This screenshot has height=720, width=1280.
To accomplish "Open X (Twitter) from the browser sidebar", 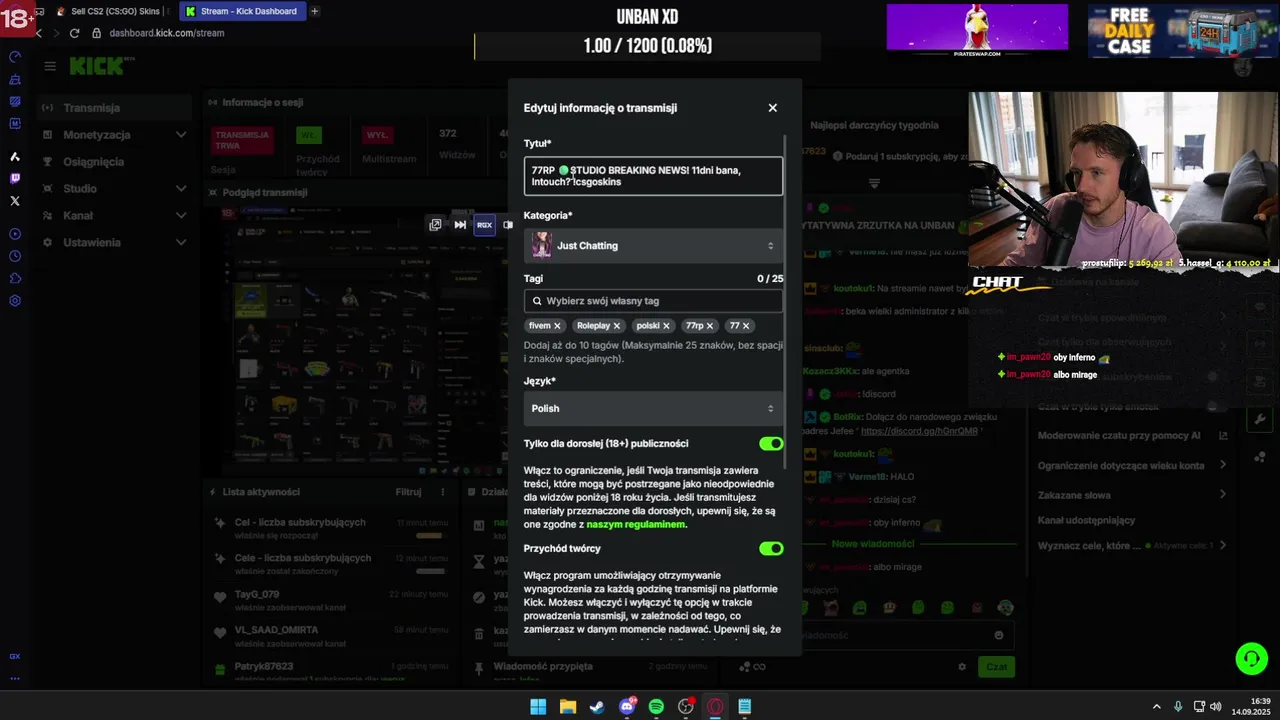I will click(15, 201).
